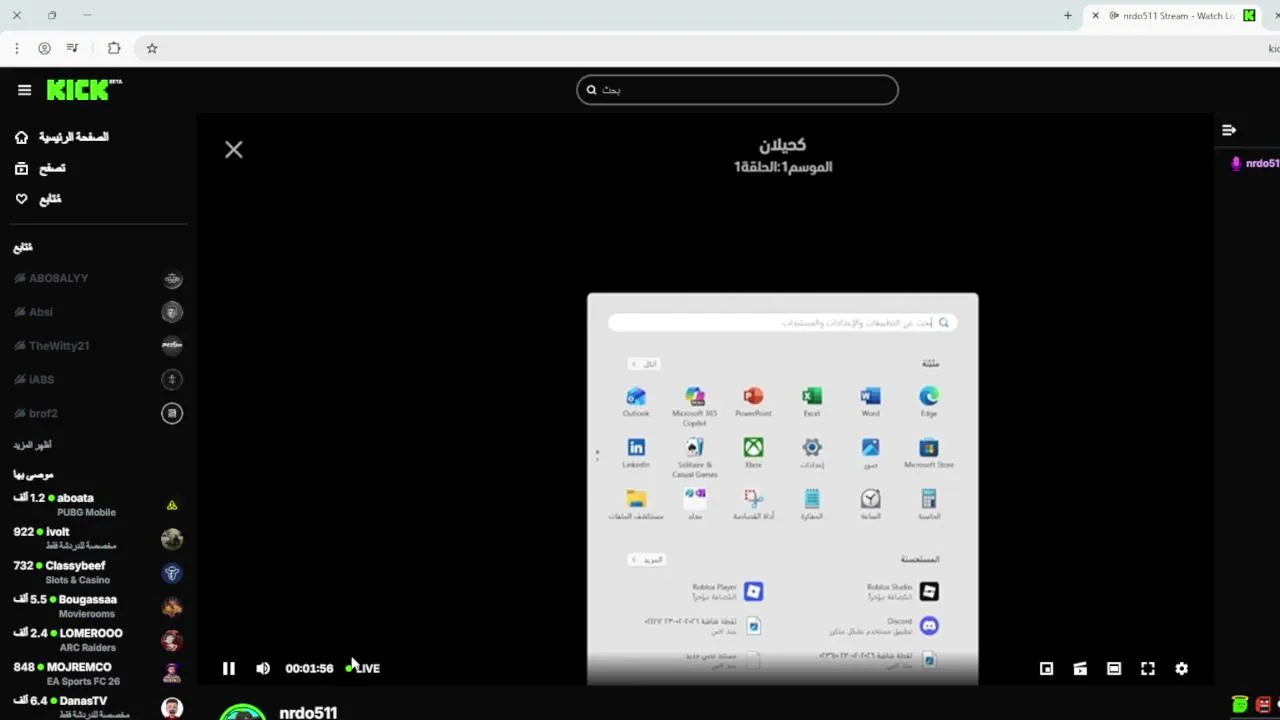The height and width of the screenshot is (720, 1280).
Task: Click the green emote in chat
Action: coord(1240,705)
